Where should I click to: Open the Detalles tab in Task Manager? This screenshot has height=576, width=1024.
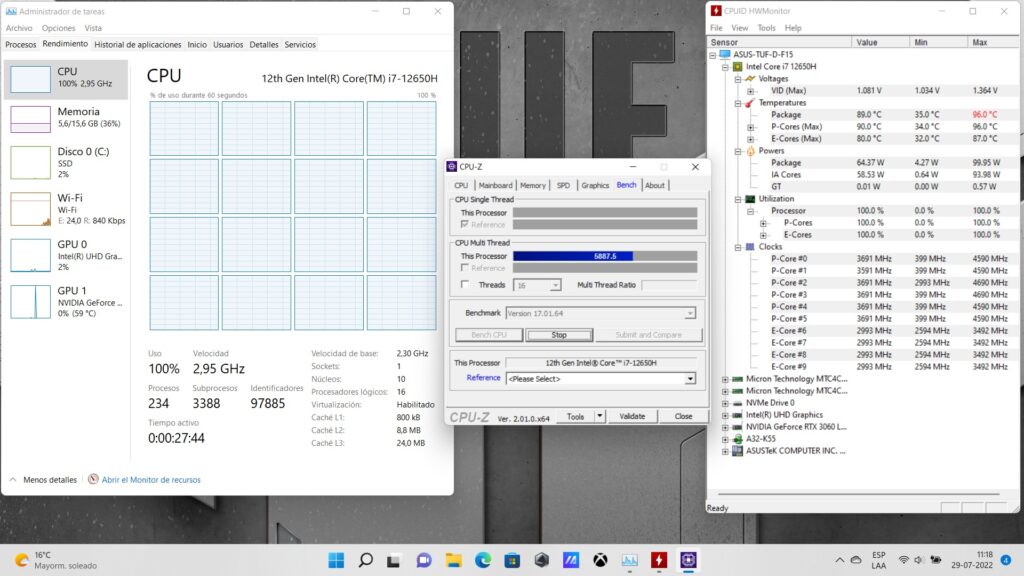(264, 44)
